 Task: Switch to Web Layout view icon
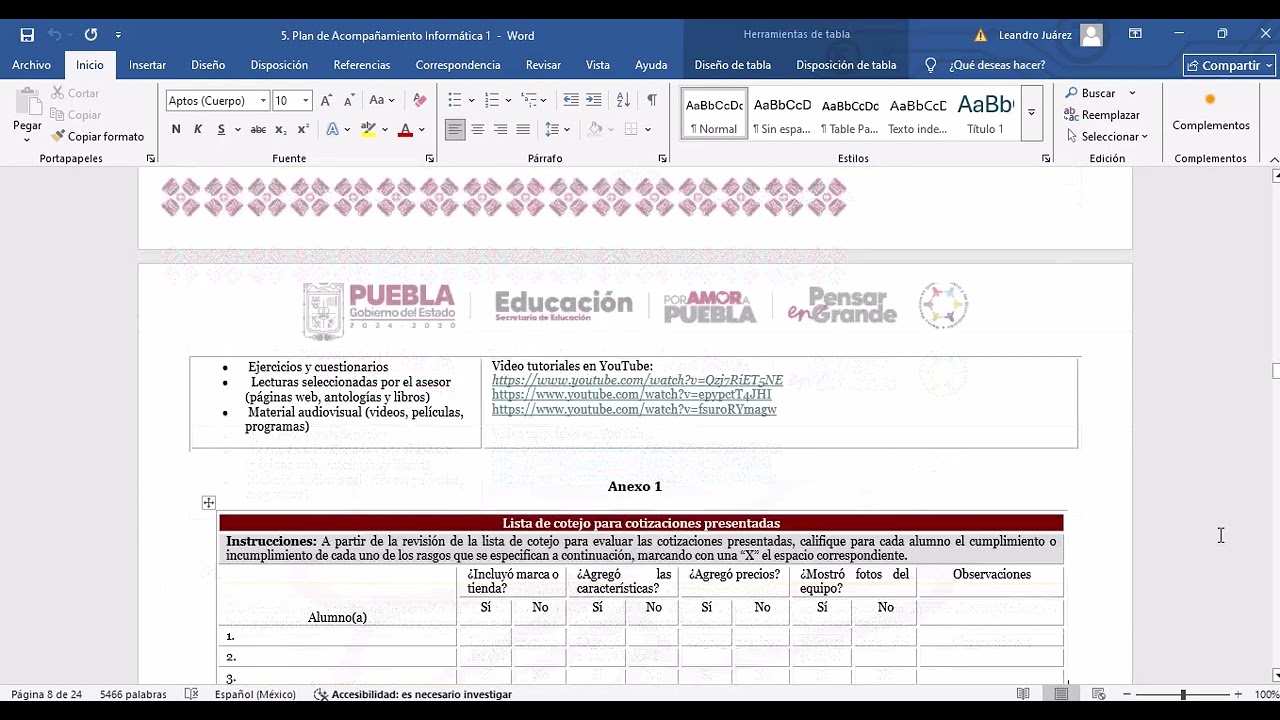click(1098, 694)
